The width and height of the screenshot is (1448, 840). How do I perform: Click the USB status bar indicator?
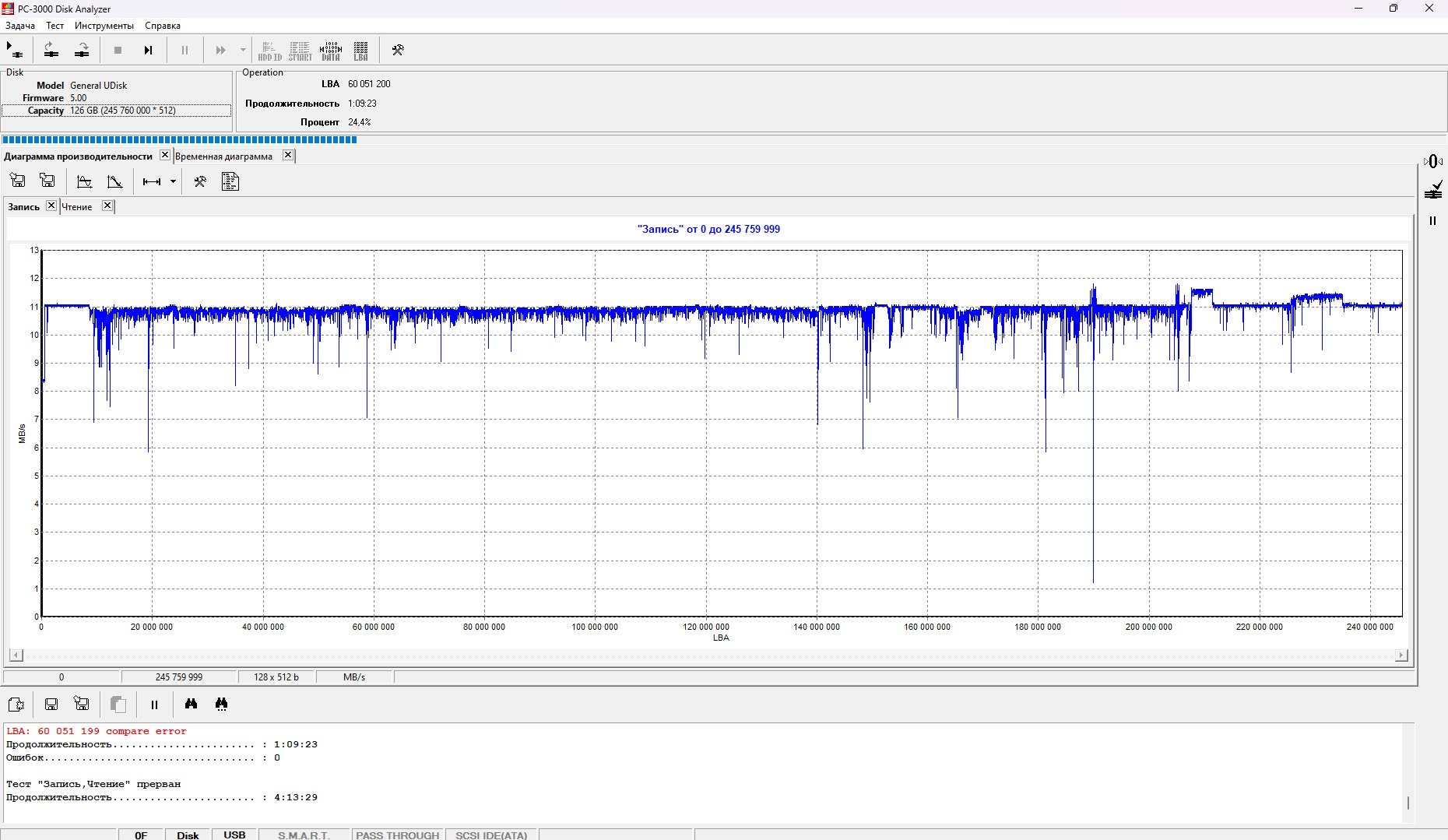pos(234,835)
